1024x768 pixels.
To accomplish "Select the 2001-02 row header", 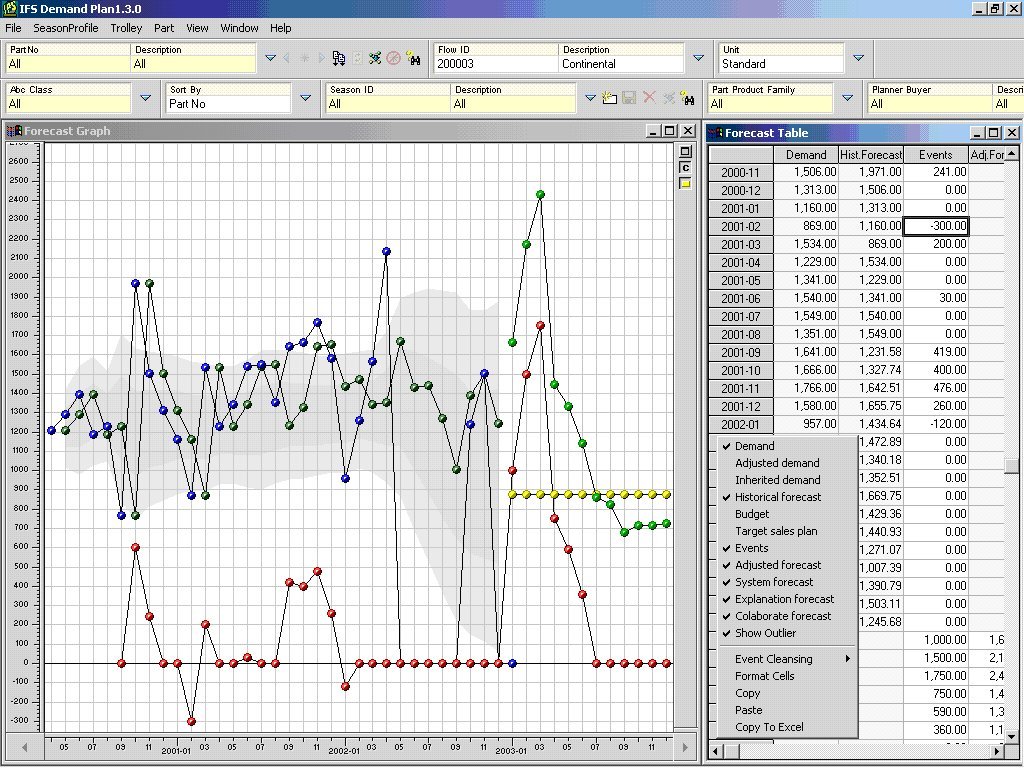I will click(741, 227).
